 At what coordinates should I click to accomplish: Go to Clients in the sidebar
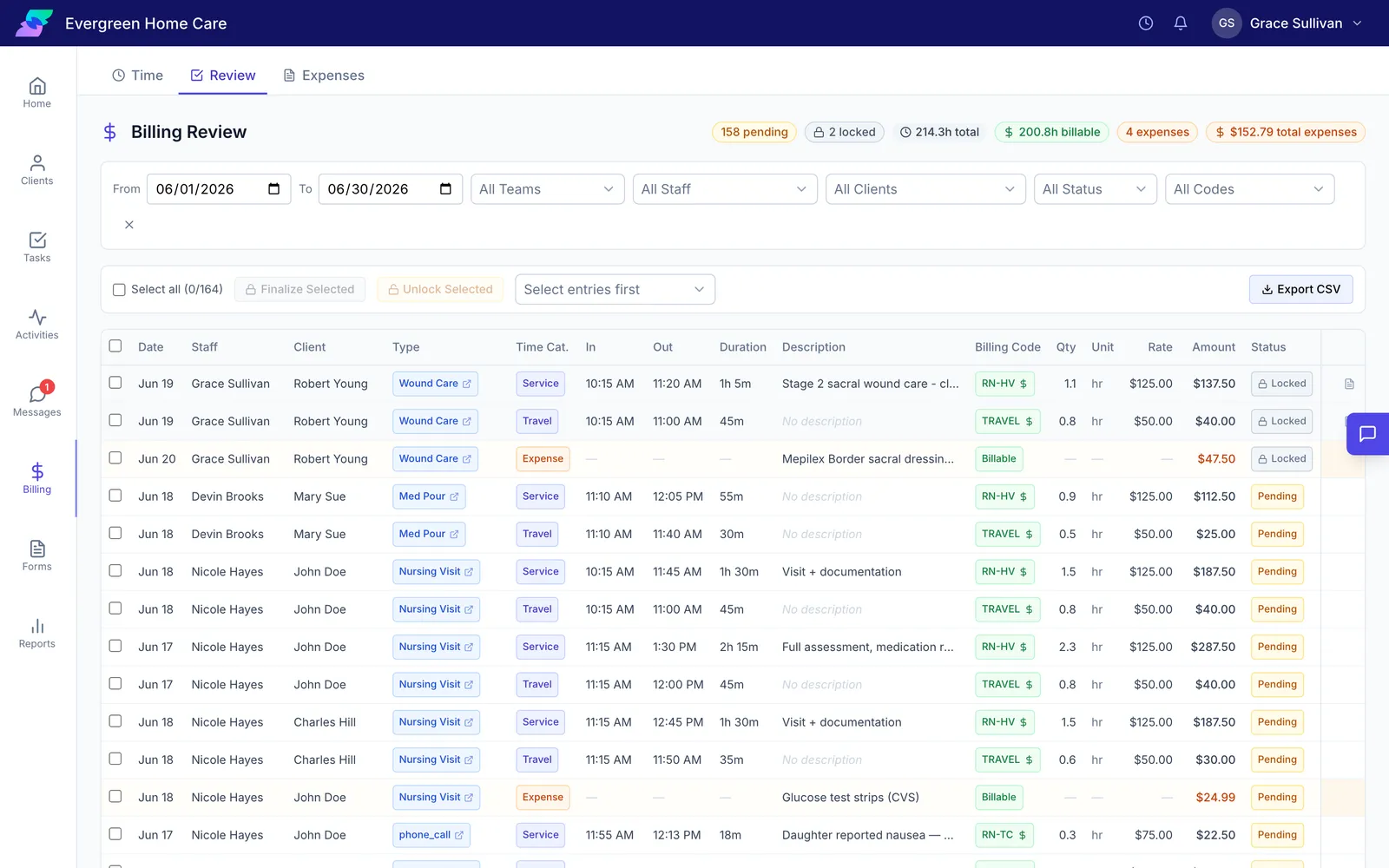[x=37, y=170]
